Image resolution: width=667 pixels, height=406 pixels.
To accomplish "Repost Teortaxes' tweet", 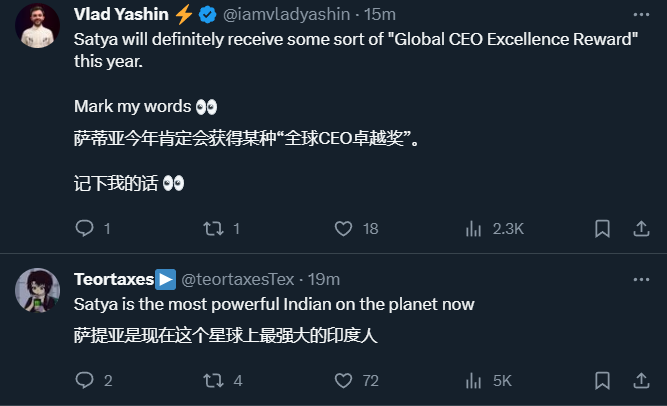I will pos(214,380).
